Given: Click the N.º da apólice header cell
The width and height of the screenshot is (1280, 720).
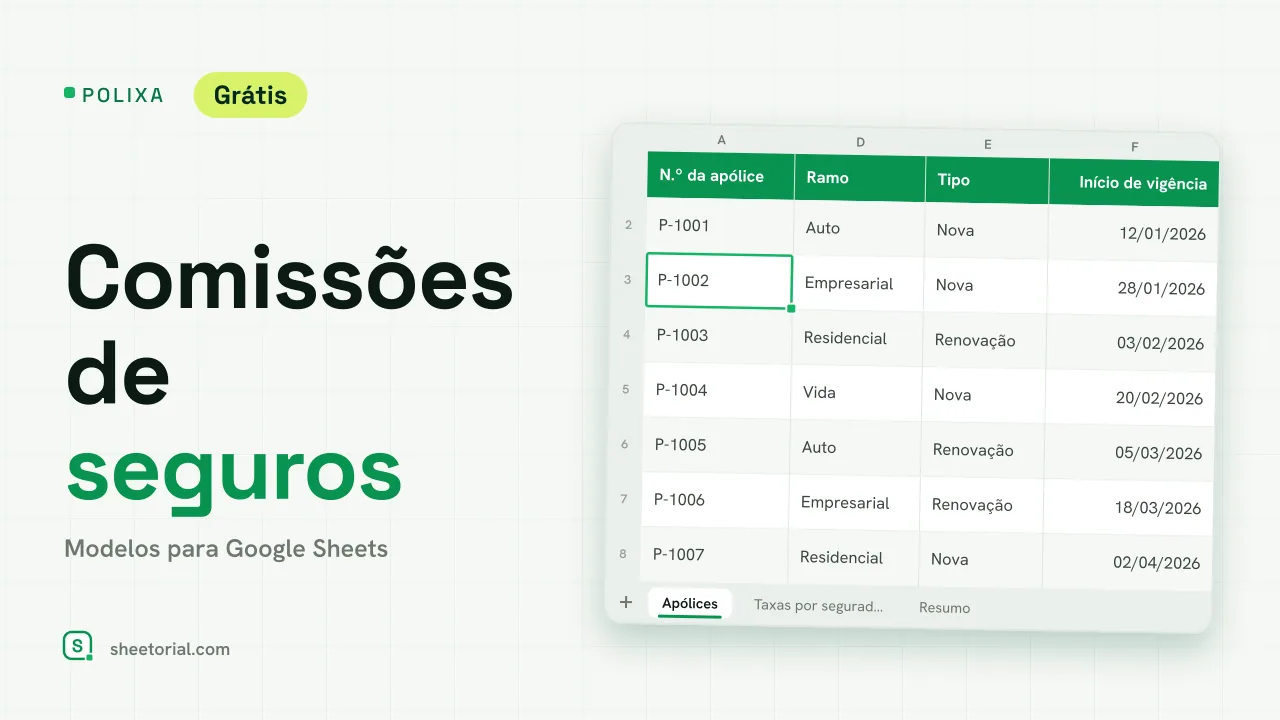Looking at the screenshot, I should [721, 176].
